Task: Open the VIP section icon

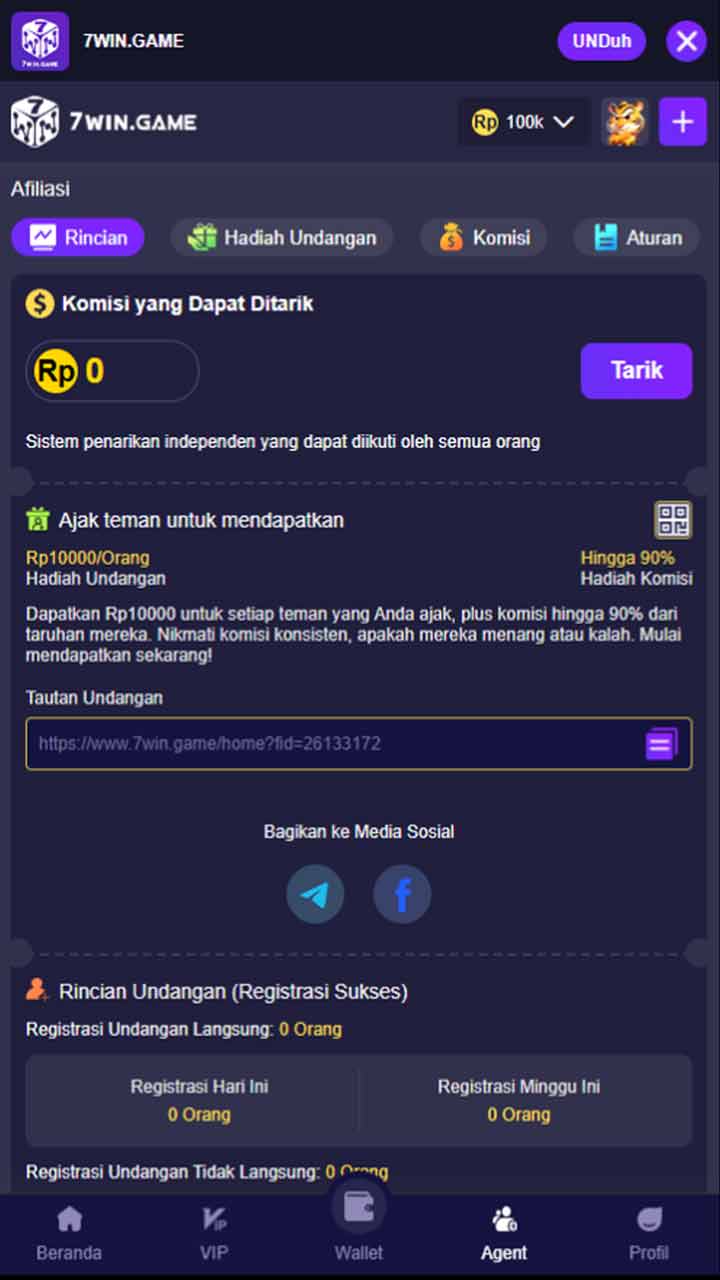Action: (214, 1233)
